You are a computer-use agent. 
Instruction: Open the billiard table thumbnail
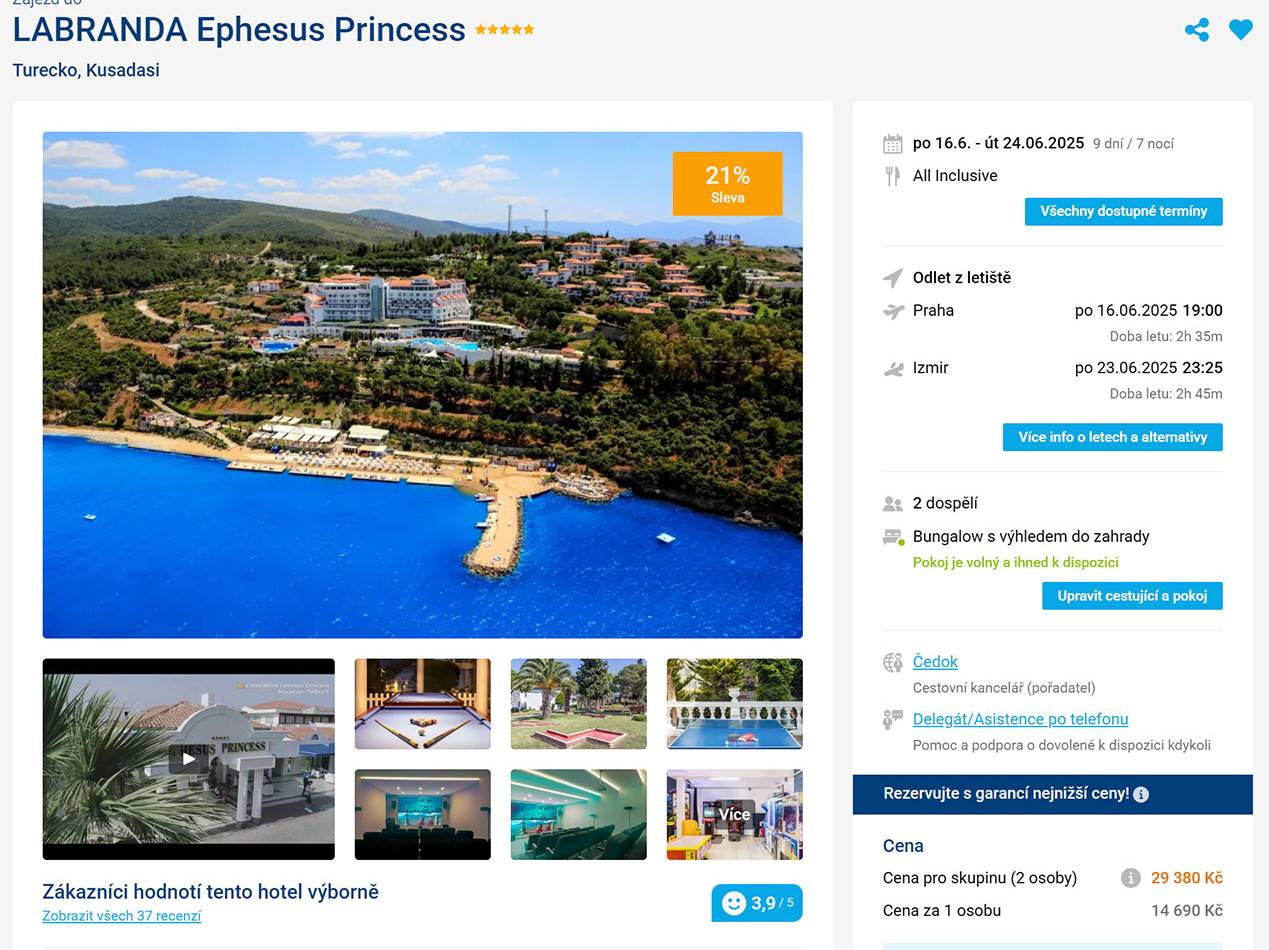point(422,703)
